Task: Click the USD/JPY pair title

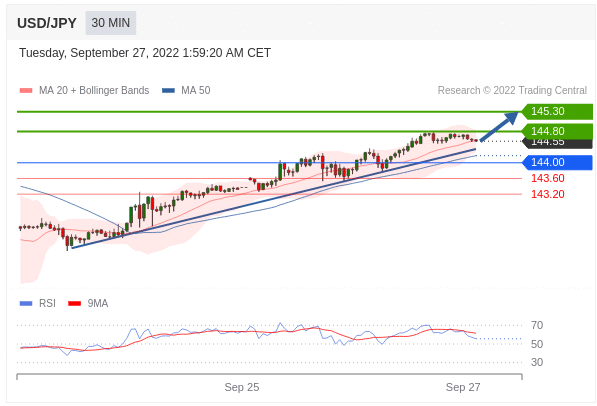Action: pos(47,23)
